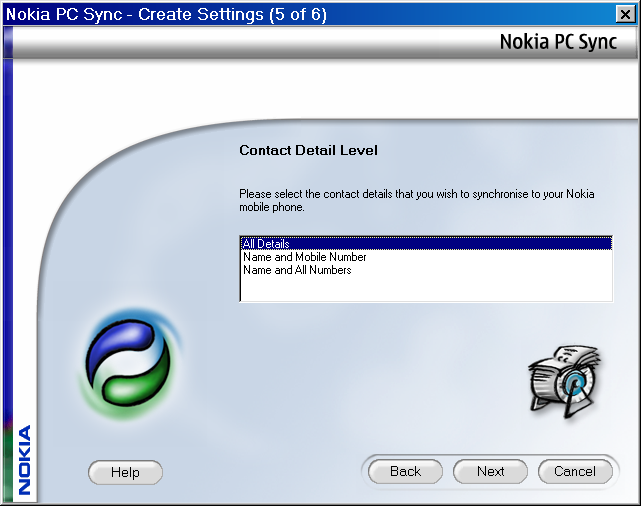Go Back to the previous step
Image resolution: width=641 pixels, height=506 pixels.
405,471
